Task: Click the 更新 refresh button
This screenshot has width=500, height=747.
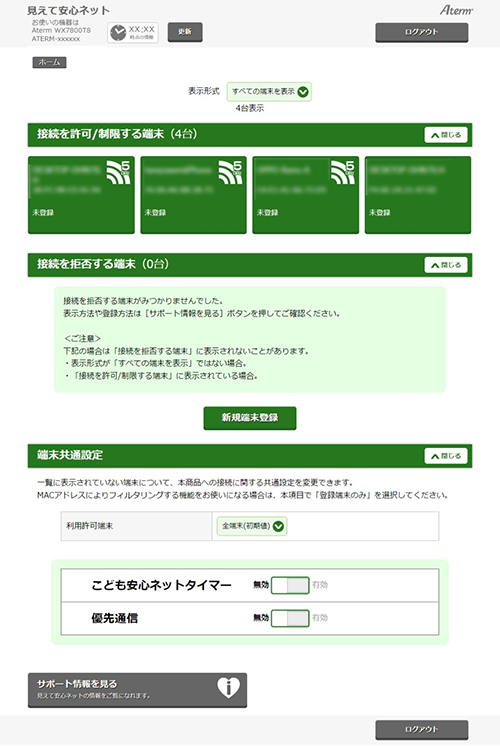Action: 185,32
